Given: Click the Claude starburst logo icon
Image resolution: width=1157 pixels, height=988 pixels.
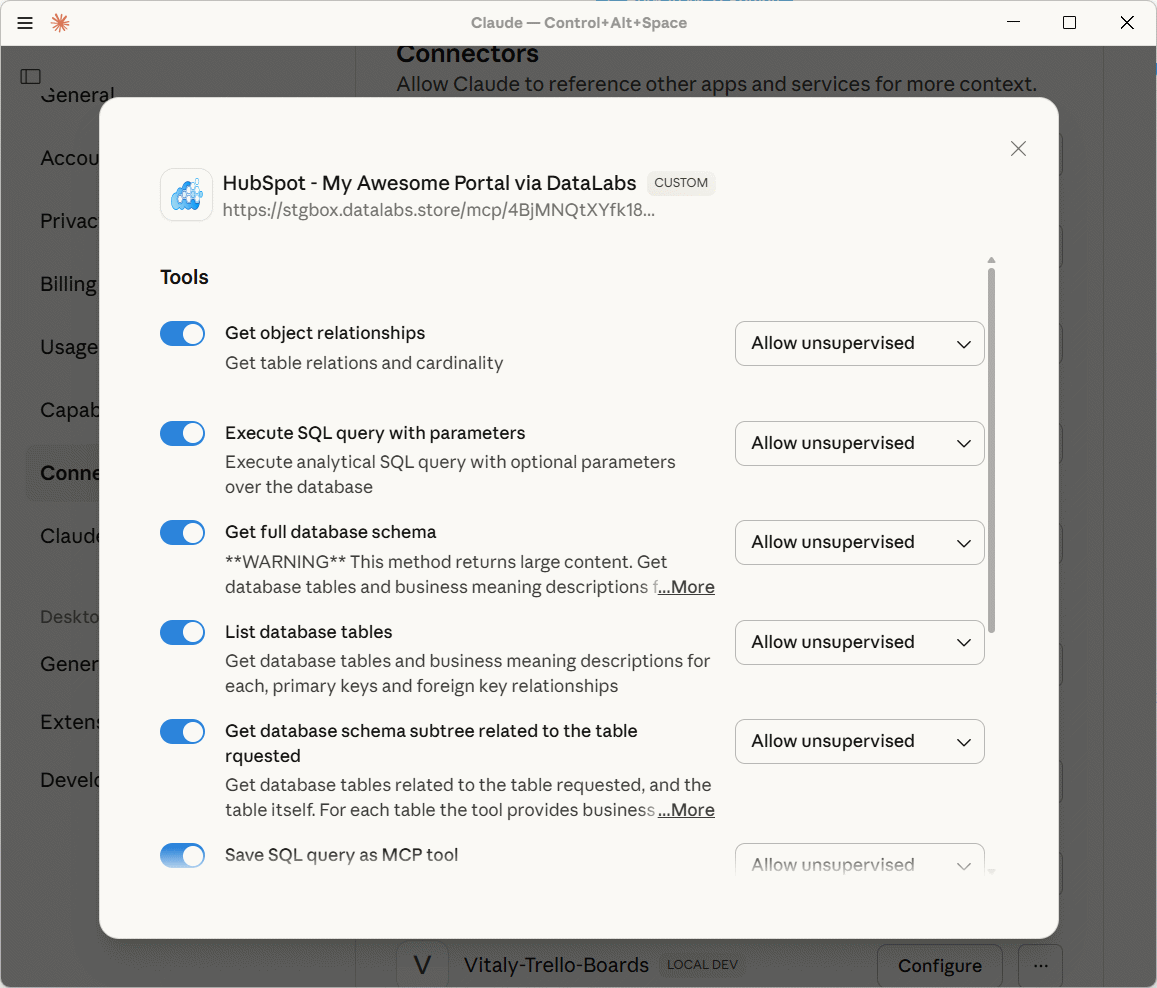Looking at the screenshot, I should (x=60, y=23).
